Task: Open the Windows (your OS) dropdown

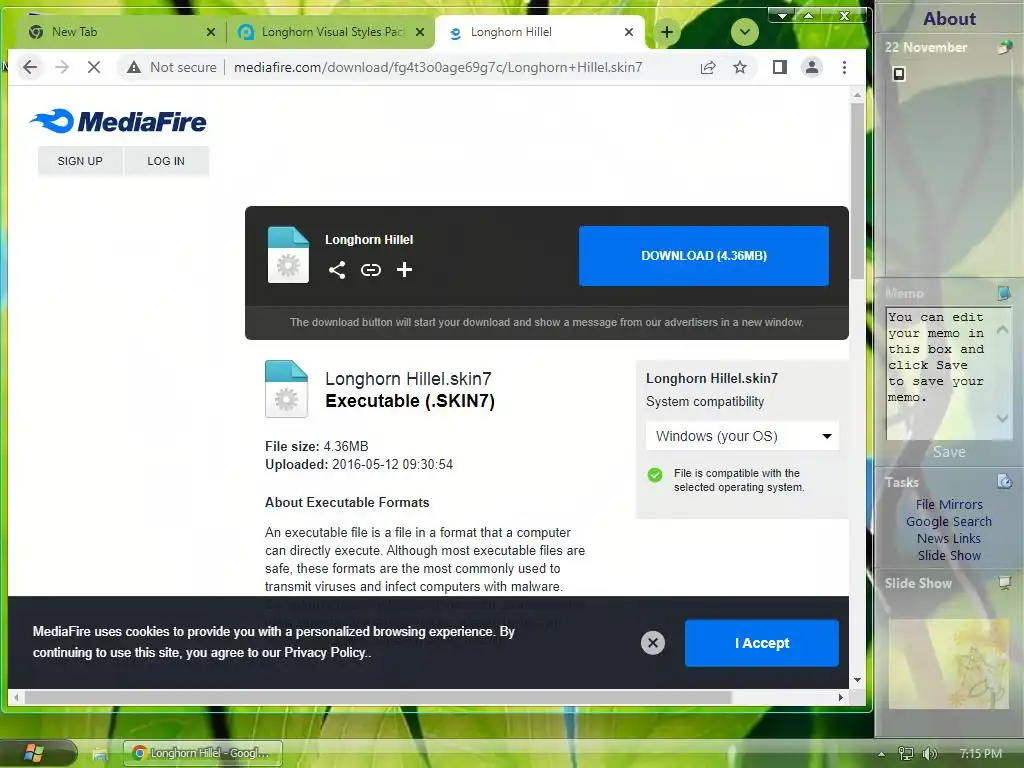Action: [743, 436]
